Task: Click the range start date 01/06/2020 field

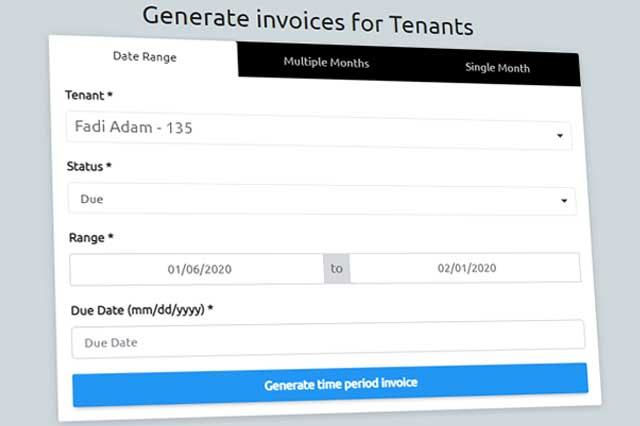Action: coord(197,269)
